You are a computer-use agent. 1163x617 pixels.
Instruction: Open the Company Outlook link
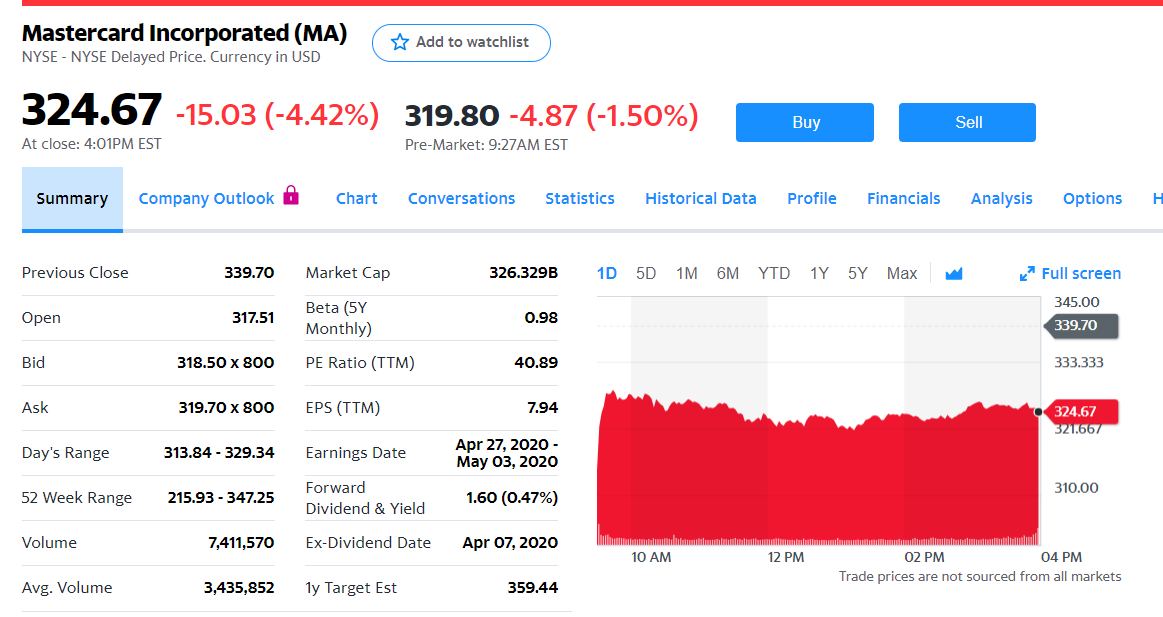coord(206,198)
